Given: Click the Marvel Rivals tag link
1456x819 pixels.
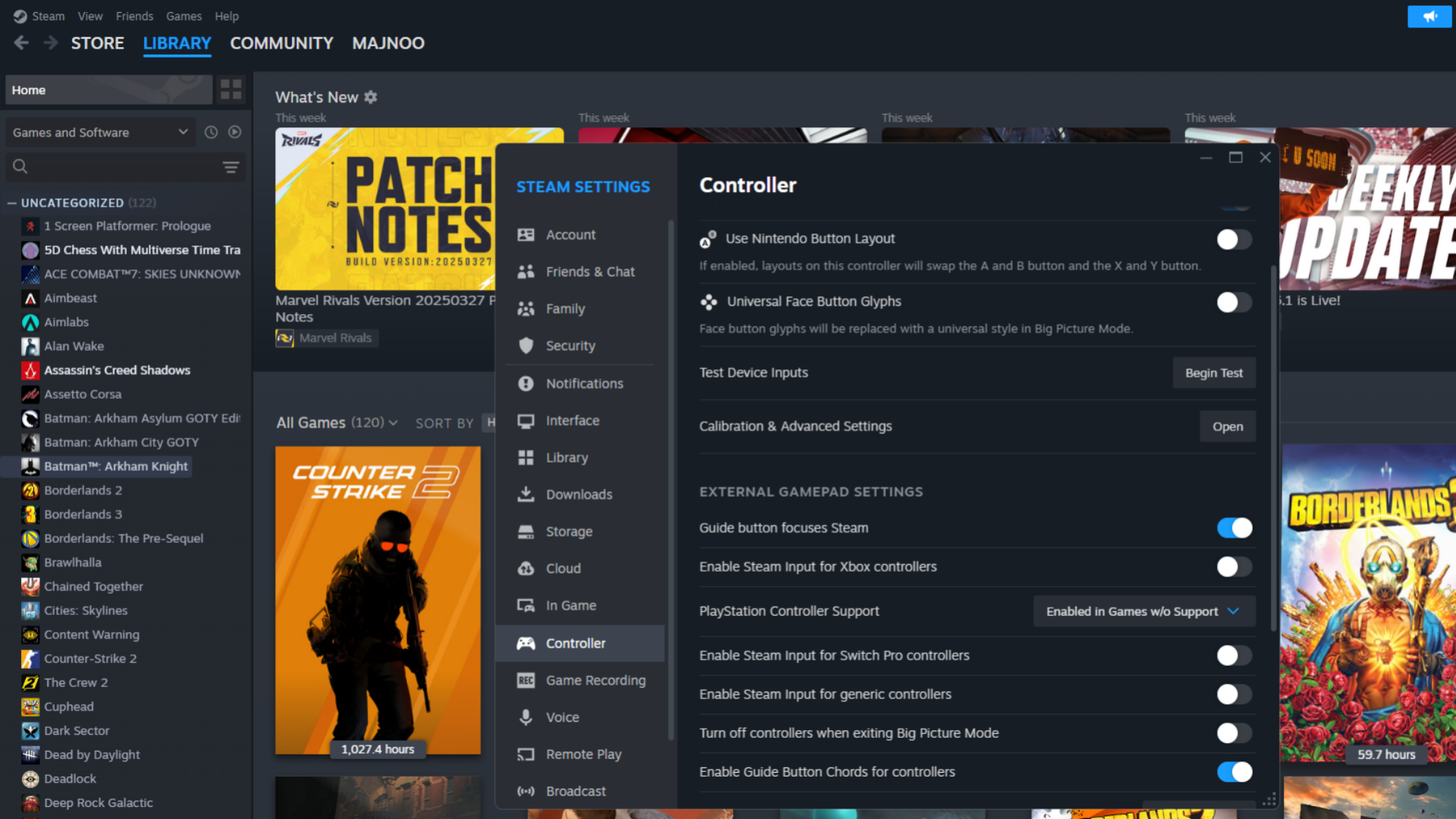Looking at the screenshot, I should click(x=327, y=338).
